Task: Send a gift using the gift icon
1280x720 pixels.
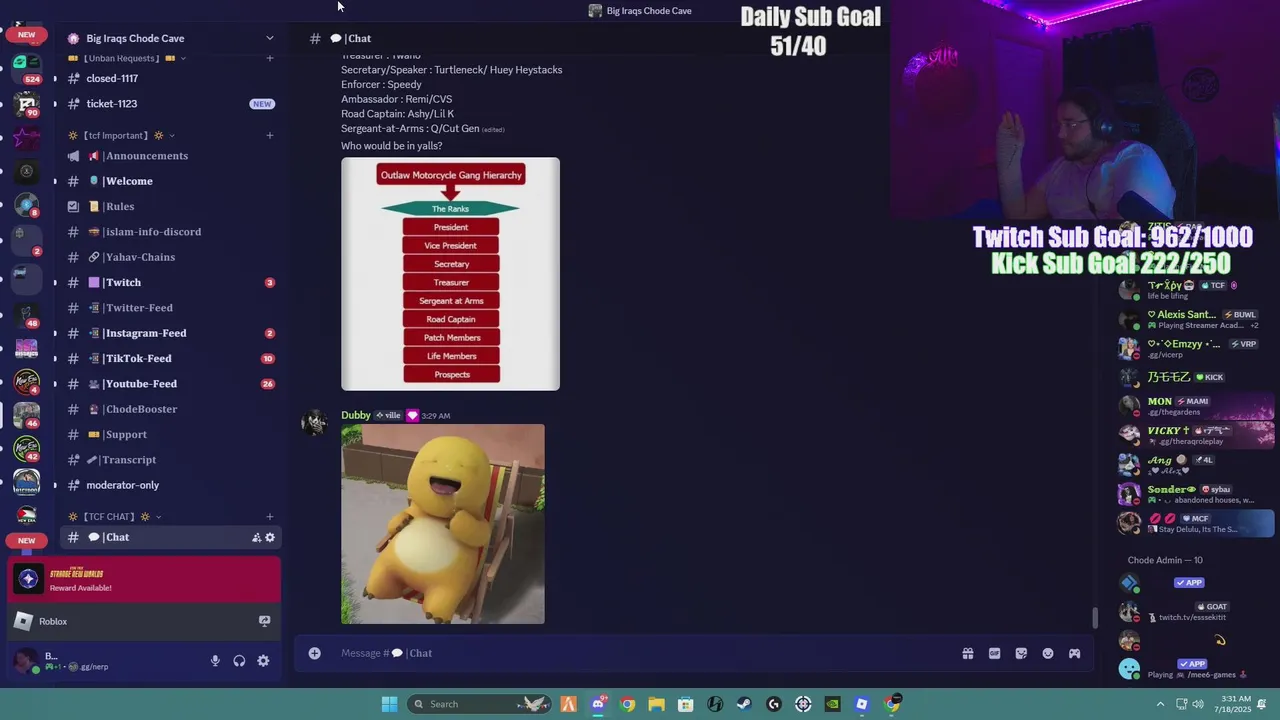Action: (968, 653)
